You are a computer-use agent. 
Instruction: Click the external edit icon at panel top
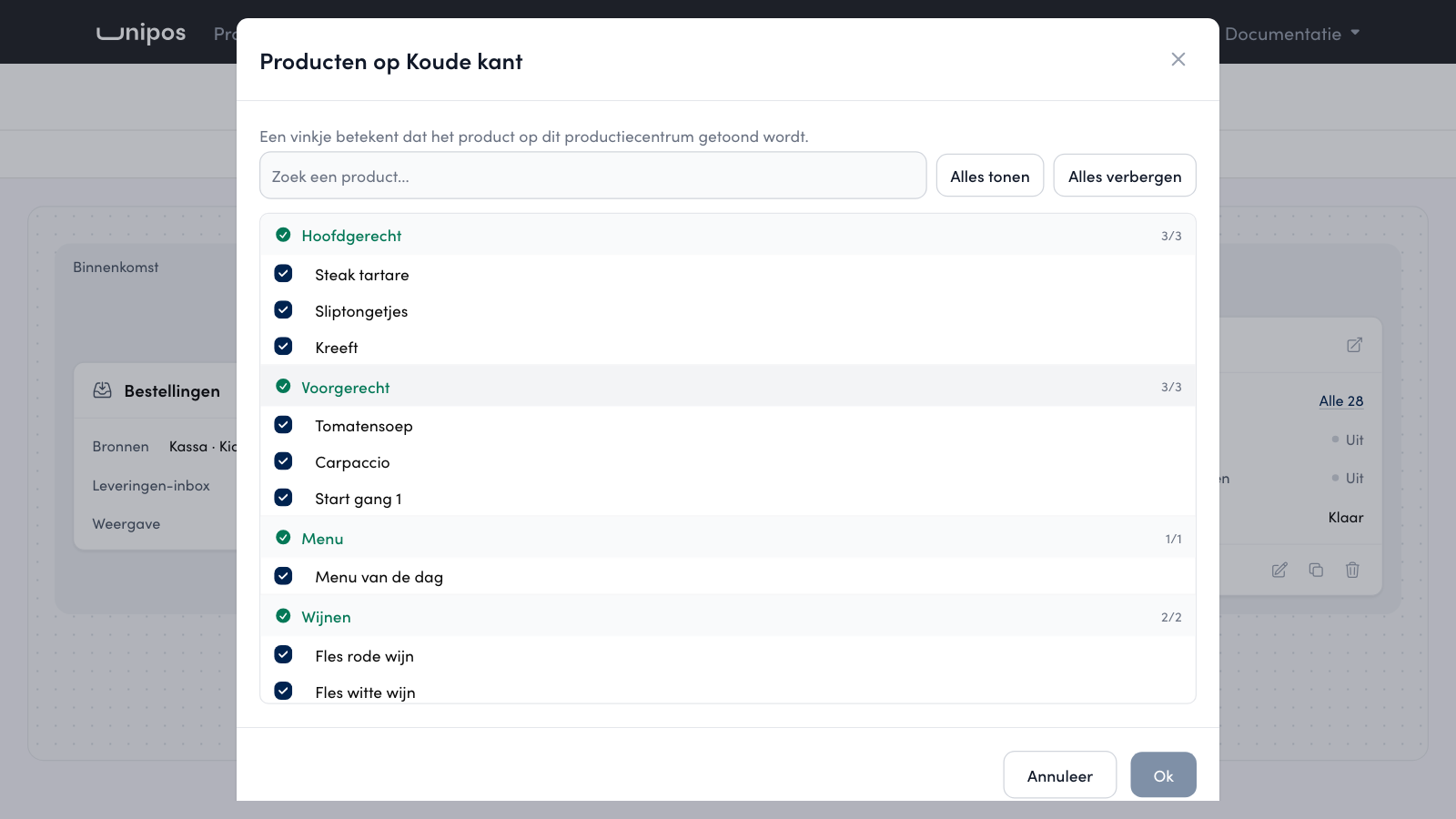click(x=1354, y=345)
